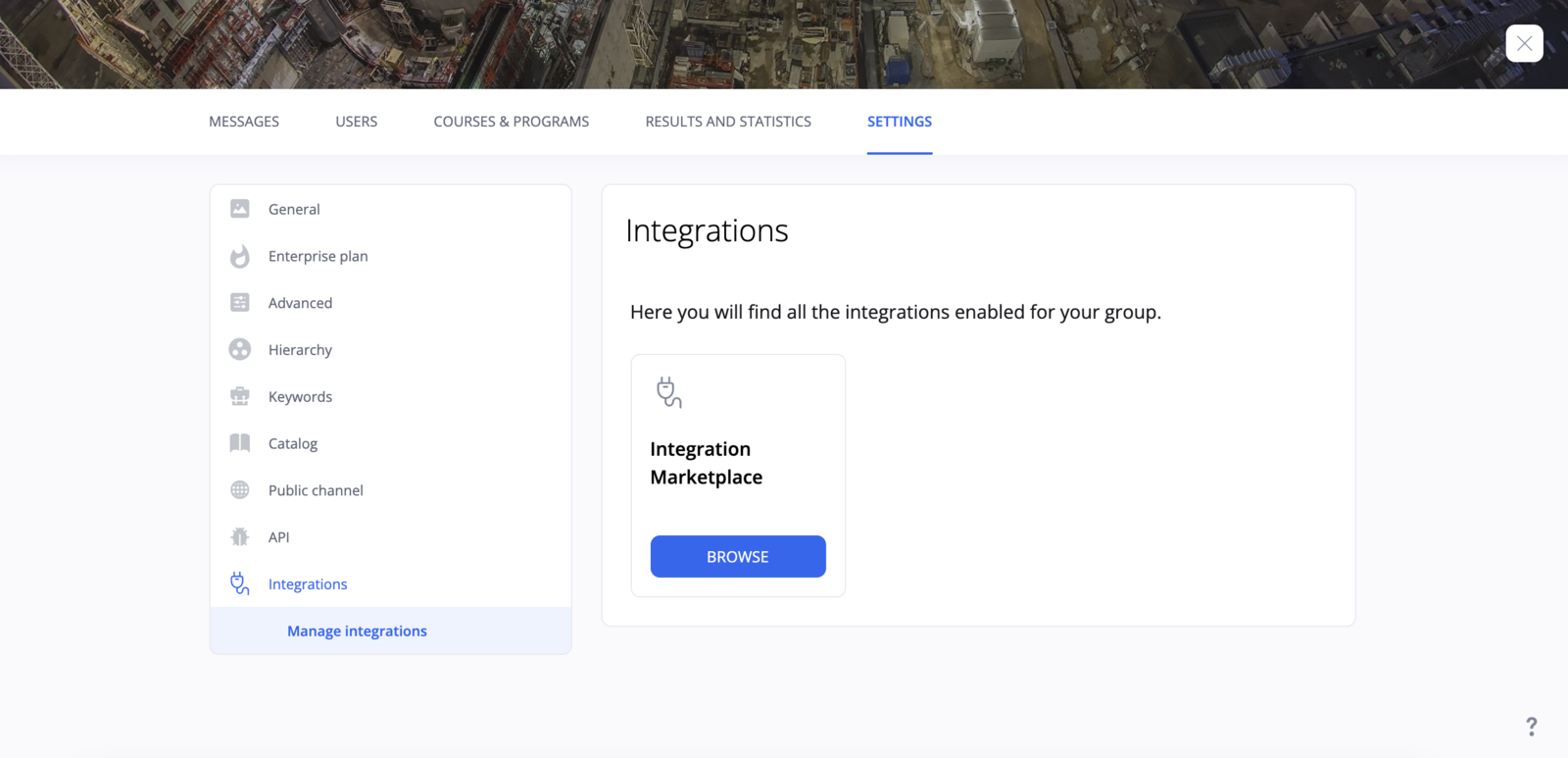Click the Hierarchy circle icon

pyautogui.click(x=239, y=349)
